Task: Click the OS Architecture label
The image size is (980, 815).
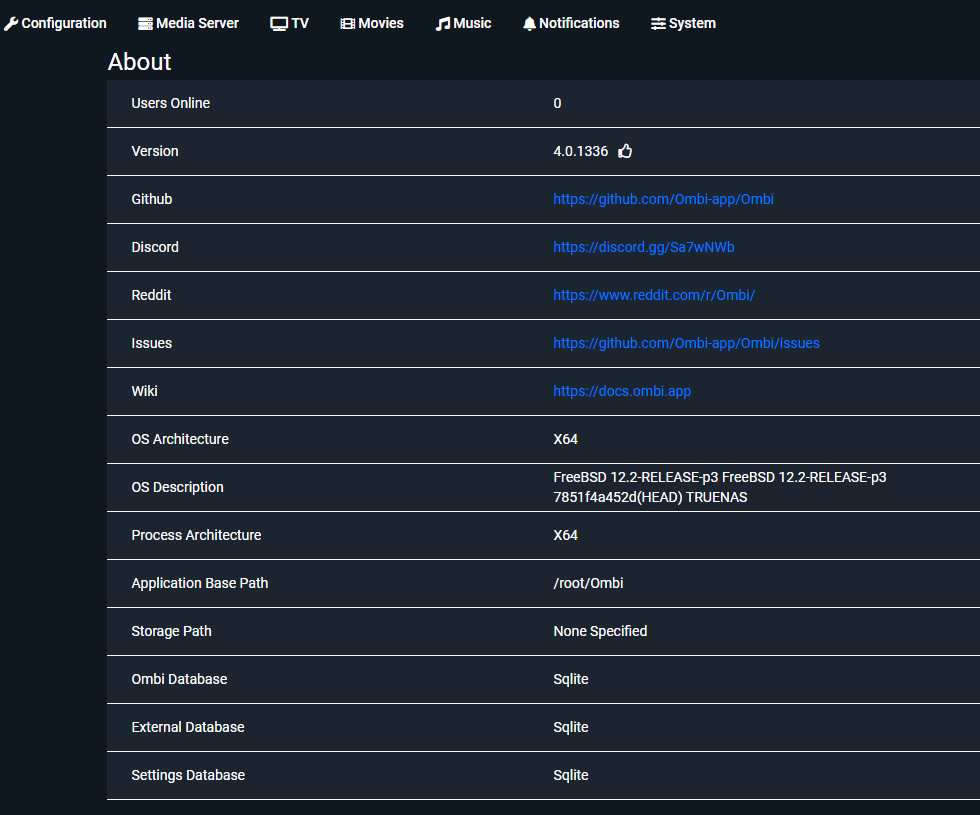Action: [x=180, y=439]
